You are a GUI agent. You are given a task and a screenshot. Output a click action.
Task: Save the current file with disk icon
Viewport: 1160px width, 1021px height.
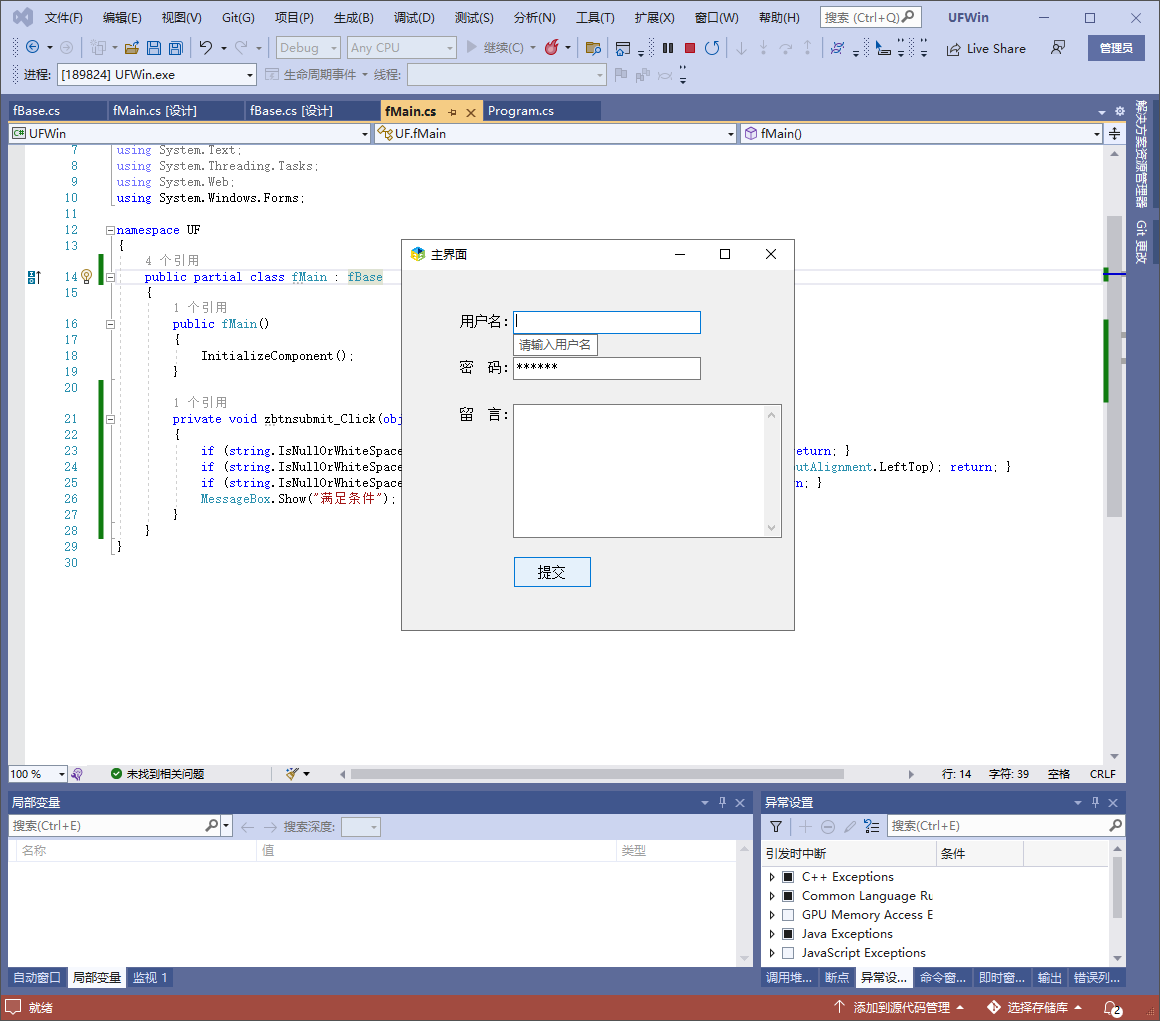[x=154, y=48]
